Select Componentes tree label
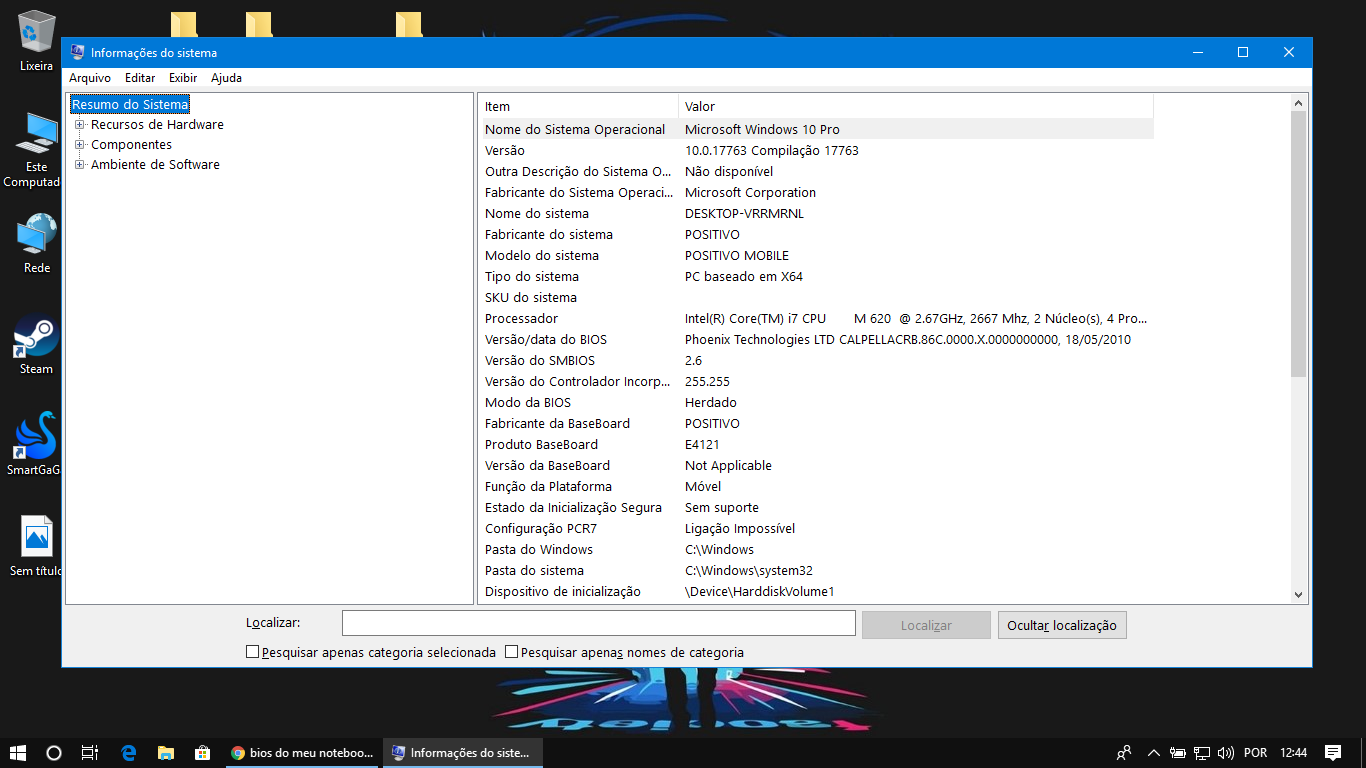 pyautogui.click(x=131, y=145)
